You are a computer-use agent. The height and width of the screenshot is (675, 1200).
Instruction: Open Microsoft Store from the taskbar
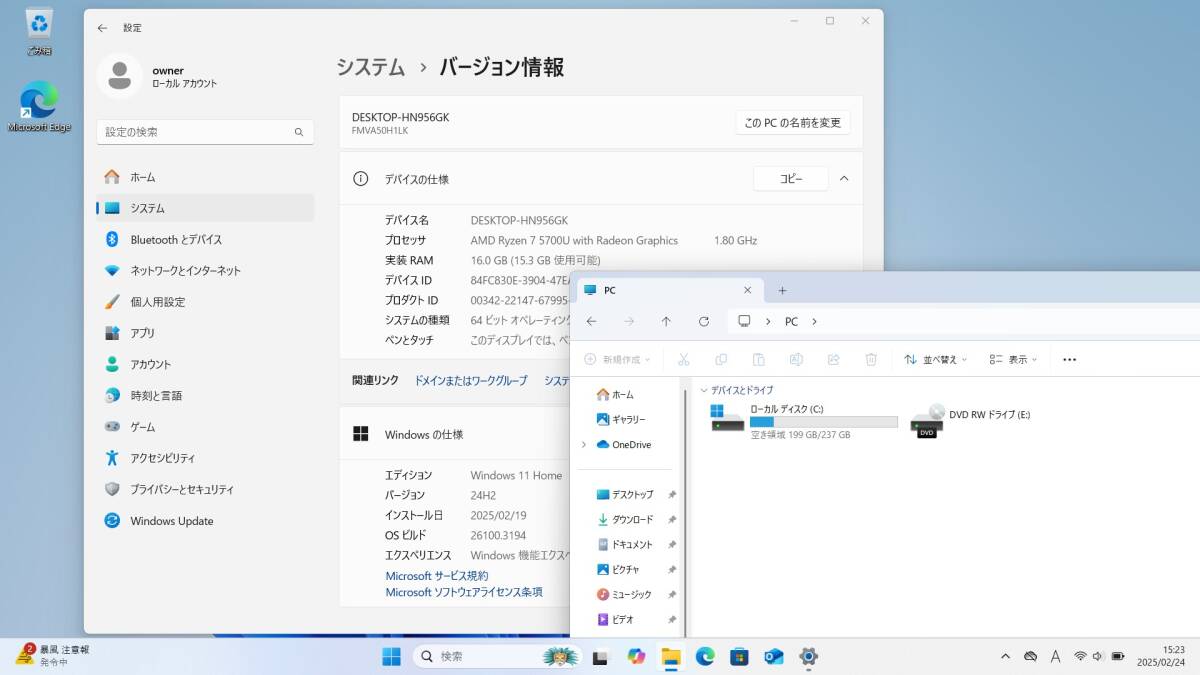pos(739,656)
